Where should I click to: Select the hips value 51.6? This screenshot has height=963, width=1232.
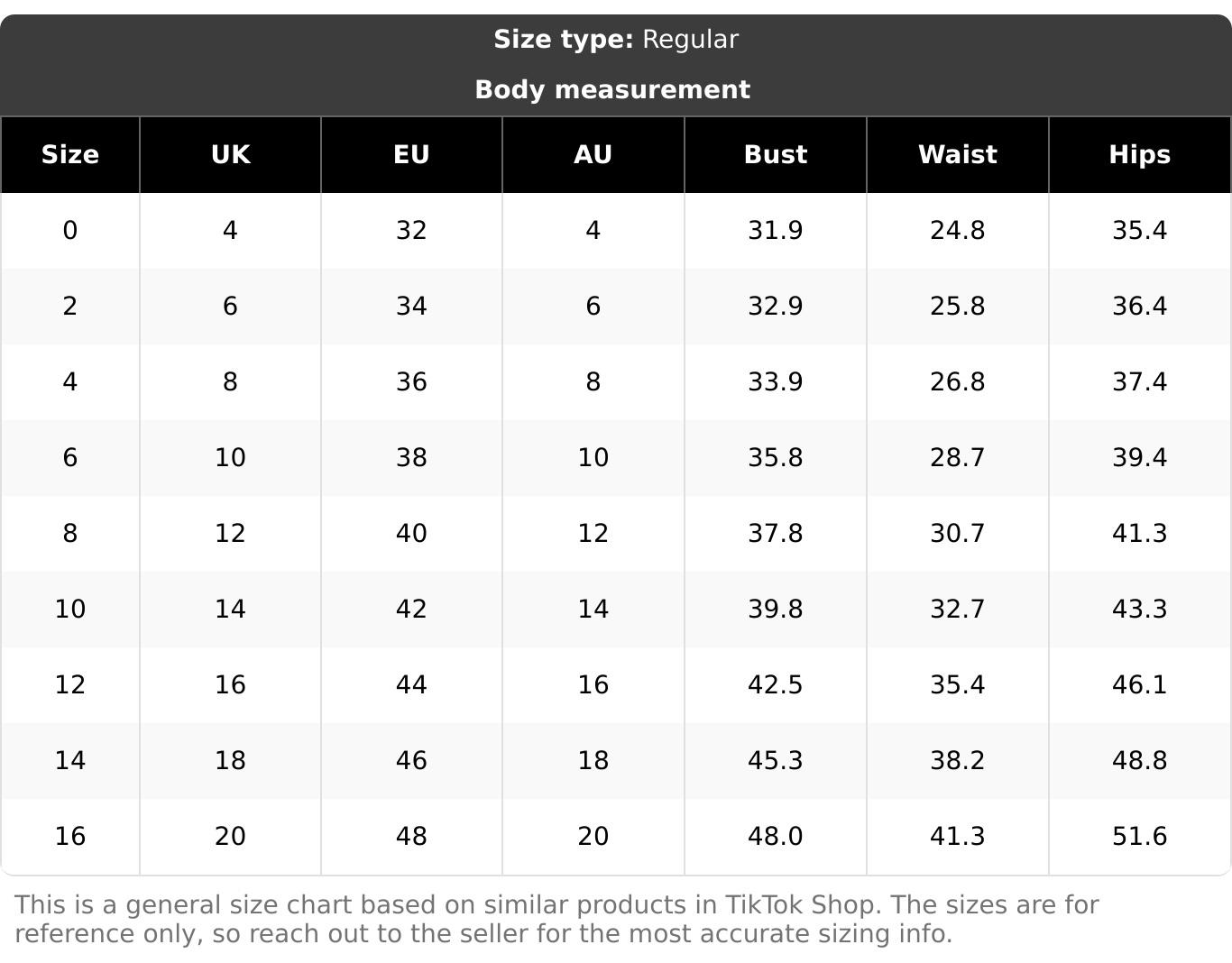(1139, 837)
